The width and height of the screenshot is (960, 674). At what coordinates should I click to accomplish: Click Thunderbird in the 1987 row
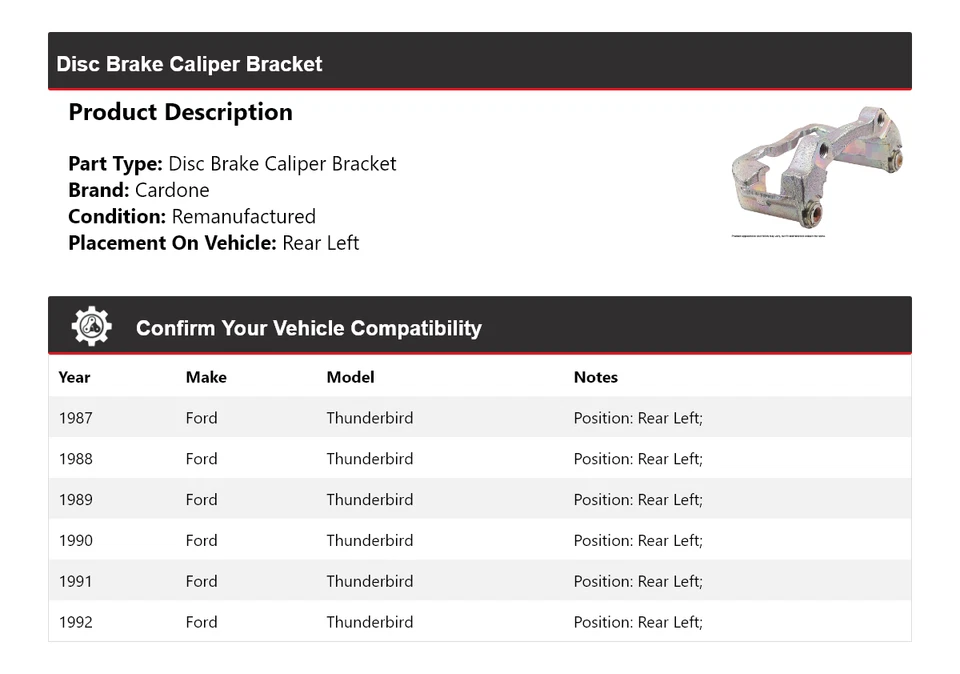click(369, 418)
